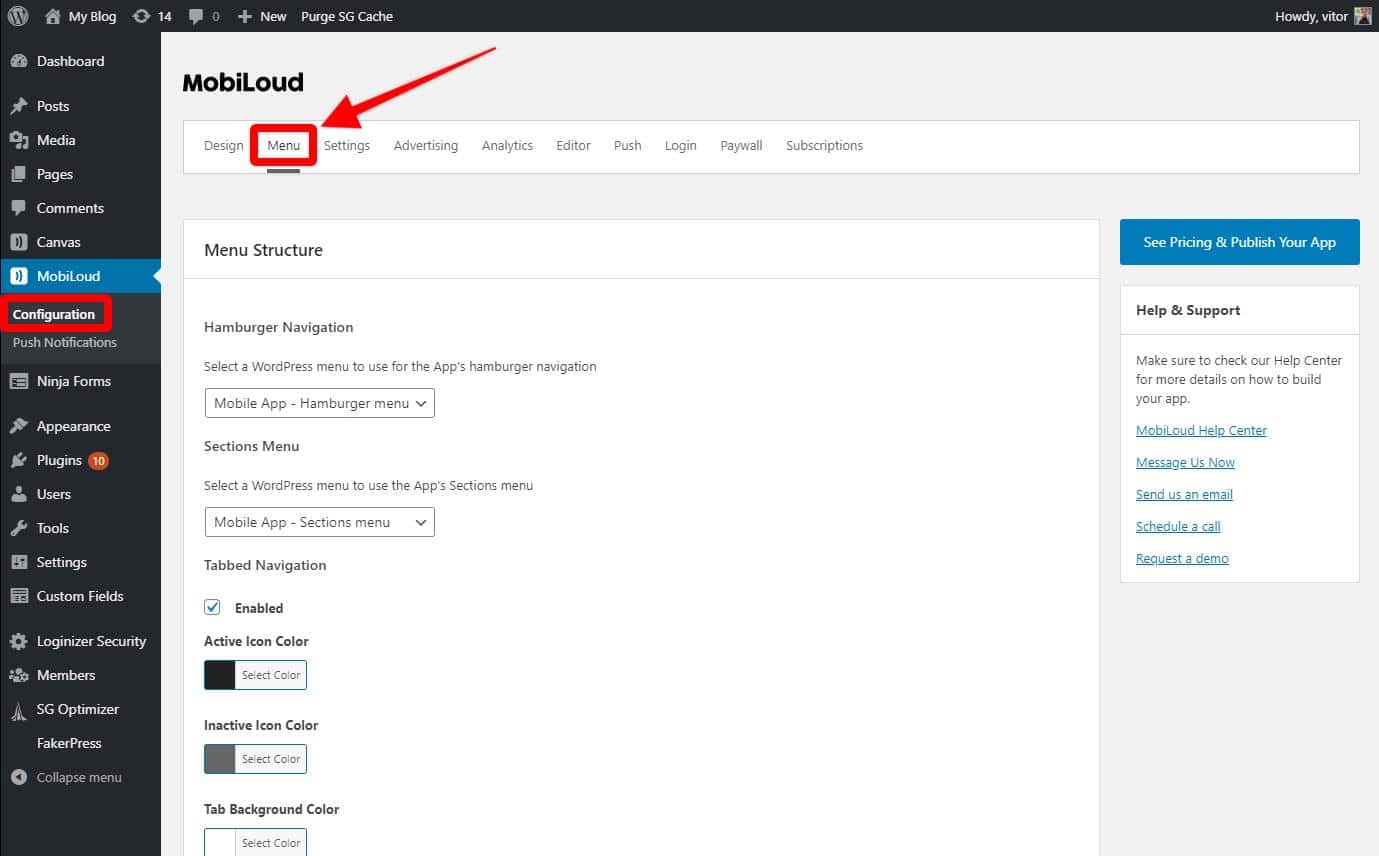Click the vitor user avatar
Screen dimensions: 1379x856
(x=1363, y=16)
